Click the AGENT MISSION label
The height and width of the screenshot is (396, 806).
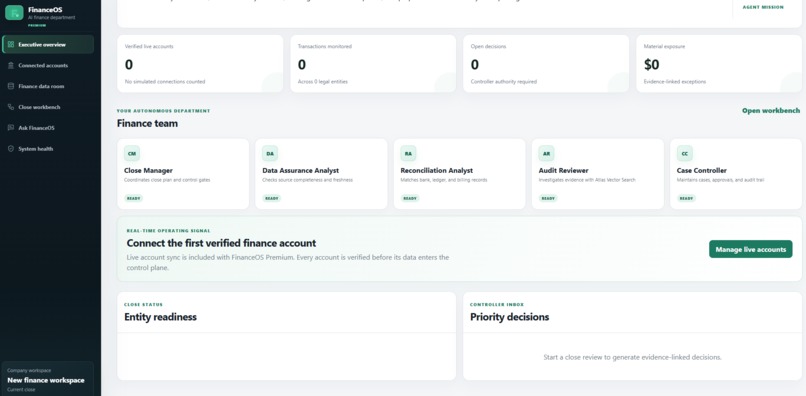pos(763,7)
